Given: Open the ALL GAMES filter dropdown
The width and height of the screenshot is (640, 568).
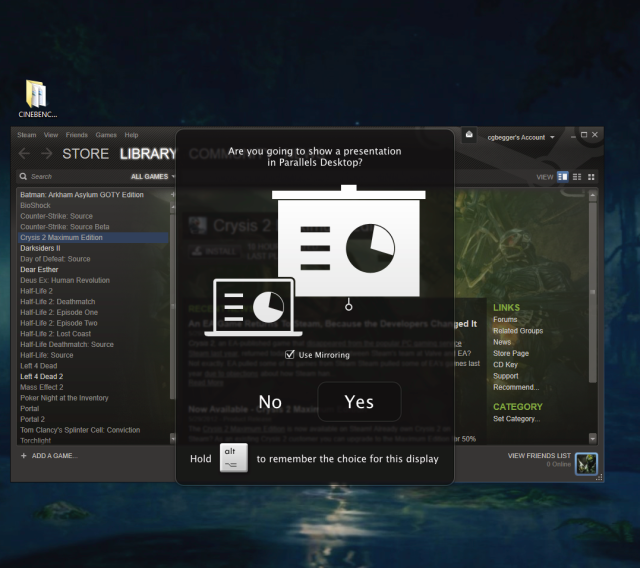Looking at the screenshot, I should [153, 176].
